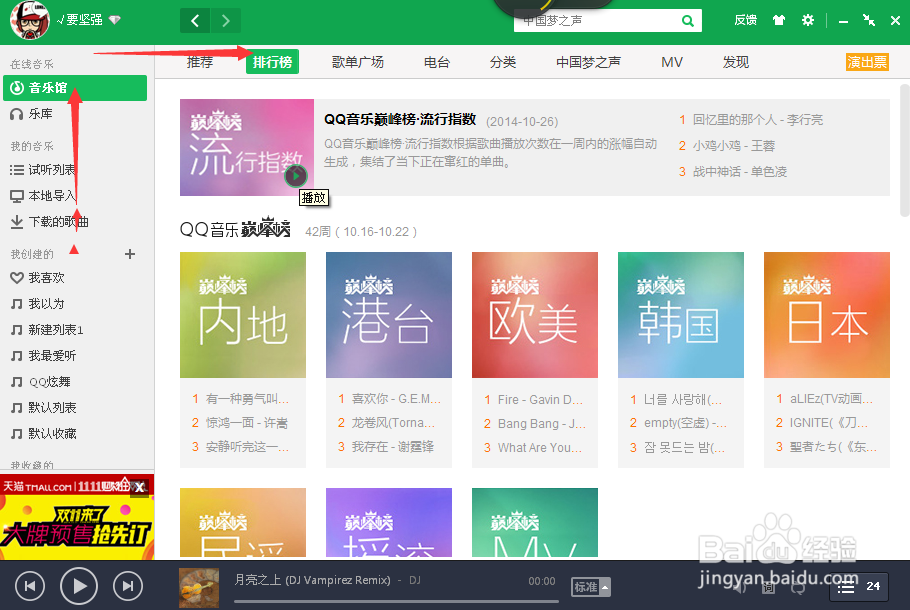Toggle the lyrics 词 icon
The height and width of the screenshot is (610, 910).
[768, 587]
